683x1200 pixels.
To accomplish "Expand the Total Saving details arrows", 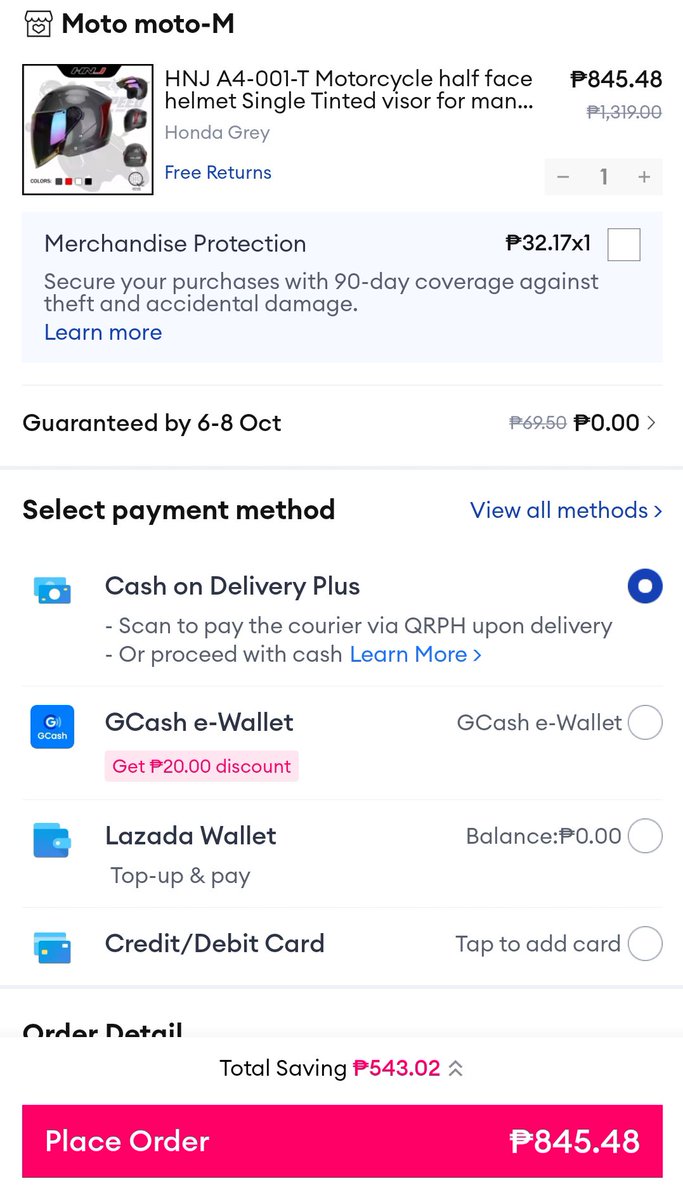I will click(455, 1068).
